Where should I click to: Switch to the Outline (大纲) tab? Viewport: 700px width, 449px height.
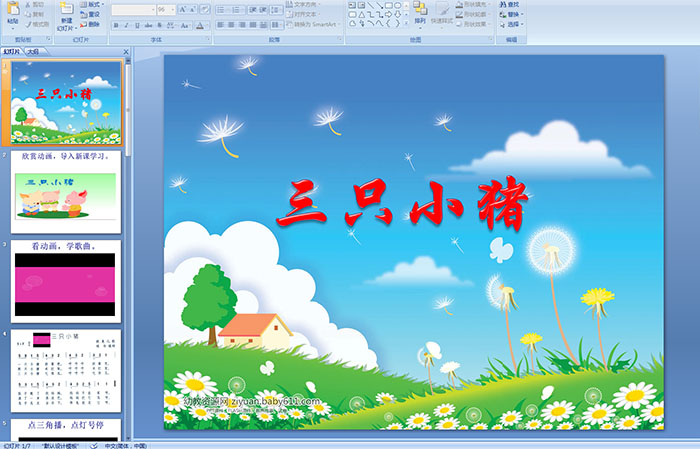pyautogui.click(x=33, y=51)
